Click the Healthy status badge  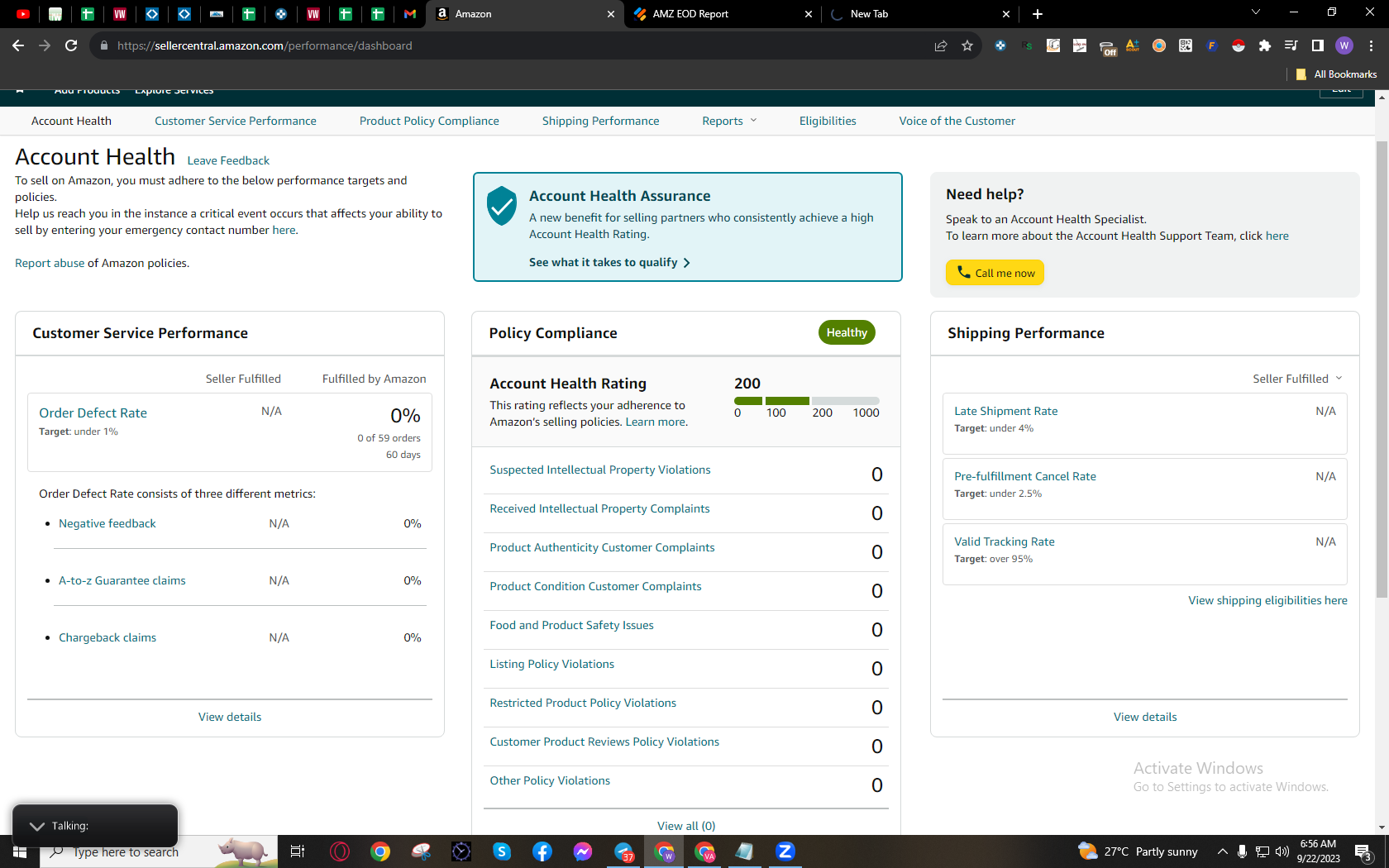(847, 332)
